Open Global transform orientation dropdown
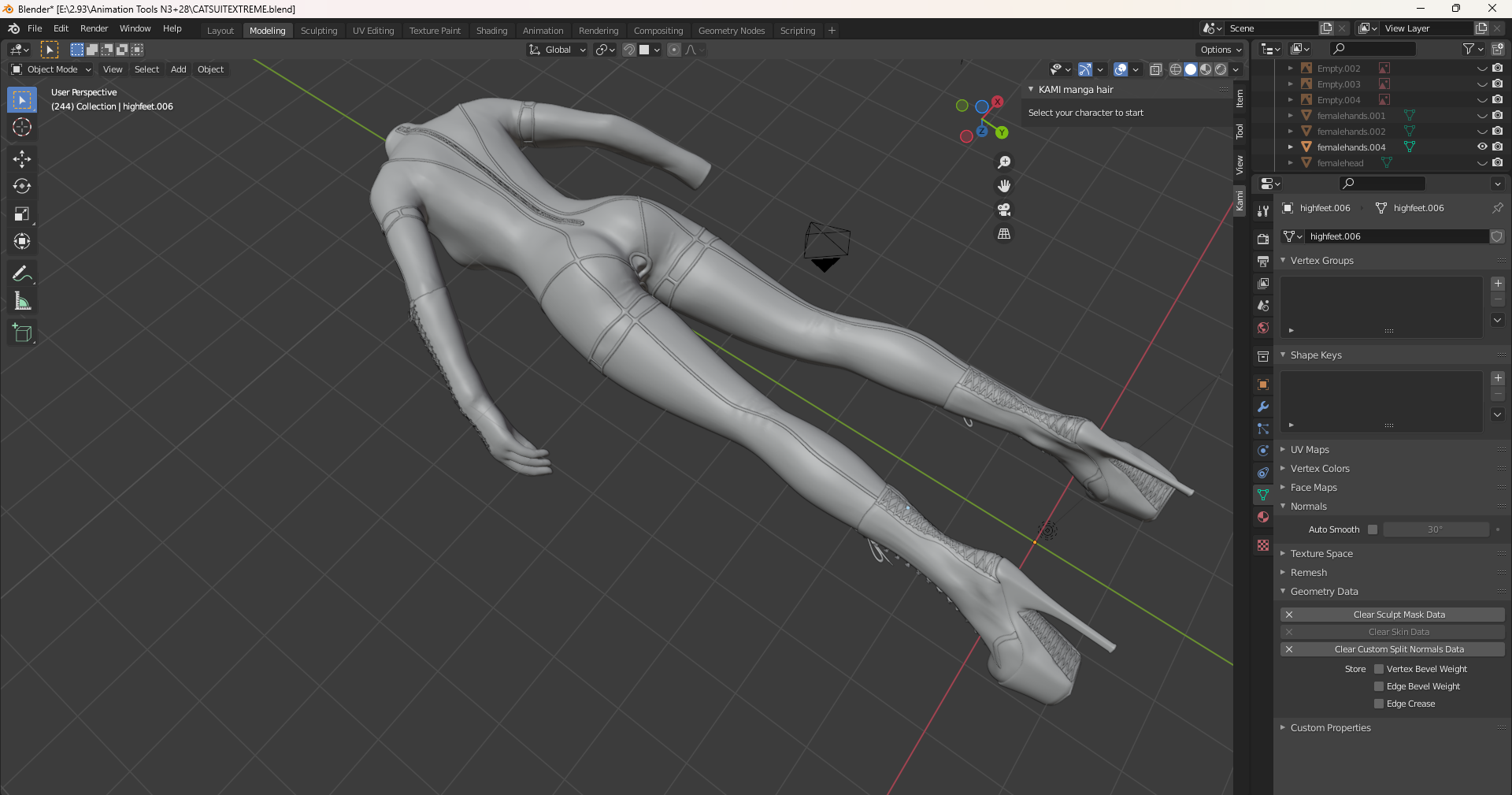Image resolution: width=1512 pixels, height=795 pixels. pyautogui.click(x=557, y=50)
